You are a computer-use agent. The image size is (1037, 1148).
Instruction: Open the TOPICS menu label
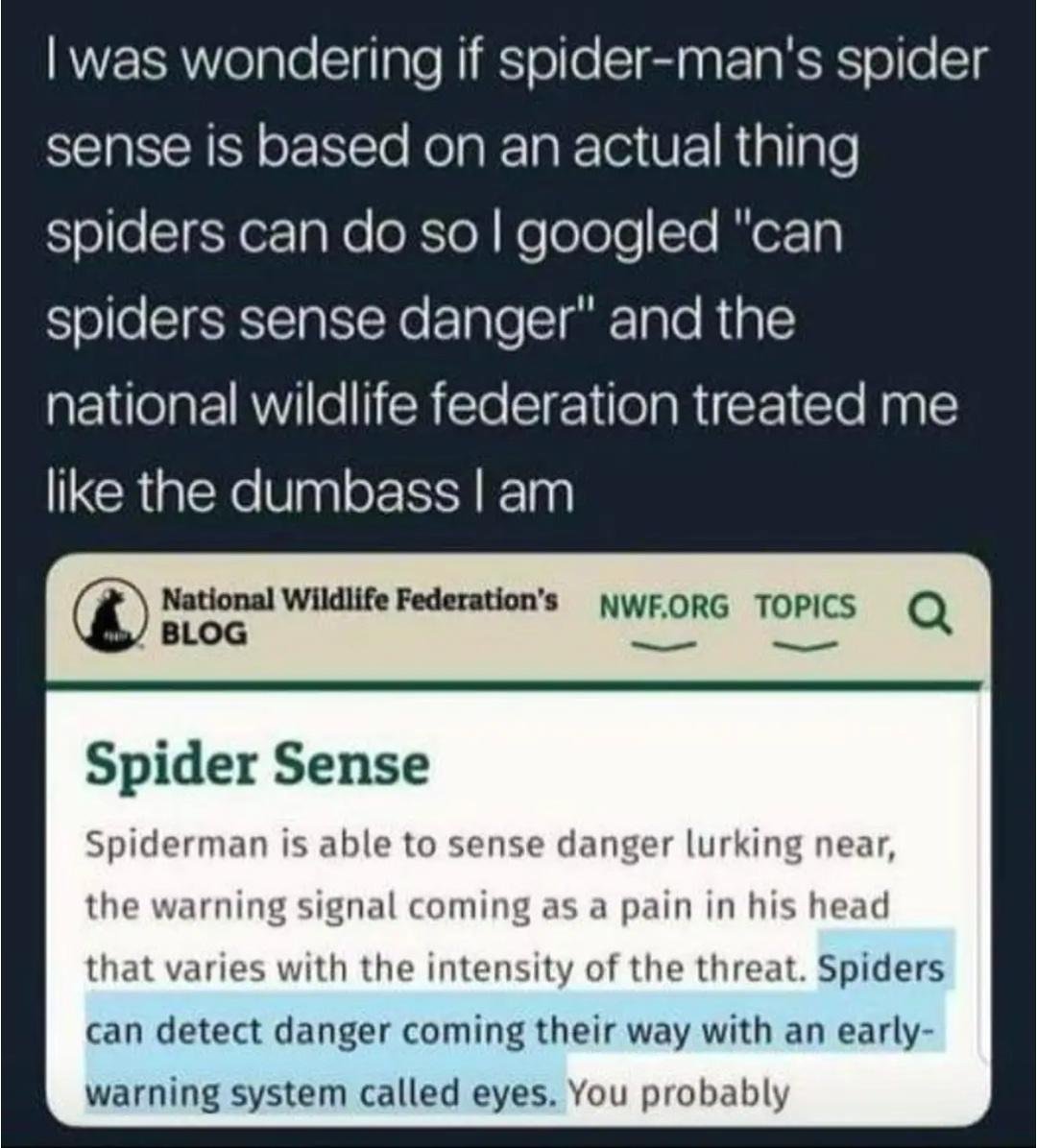point(806,607)
